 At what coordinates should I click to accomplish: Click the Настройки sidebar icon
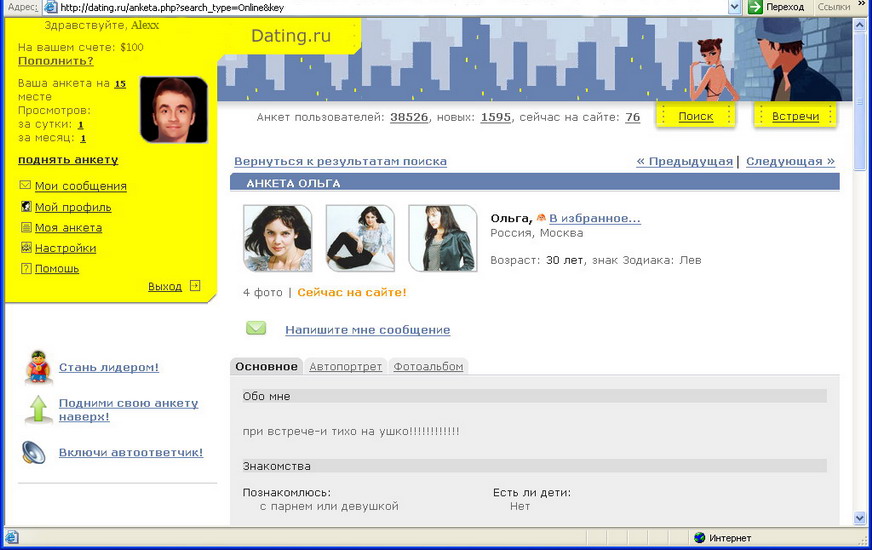coord(26,248)
